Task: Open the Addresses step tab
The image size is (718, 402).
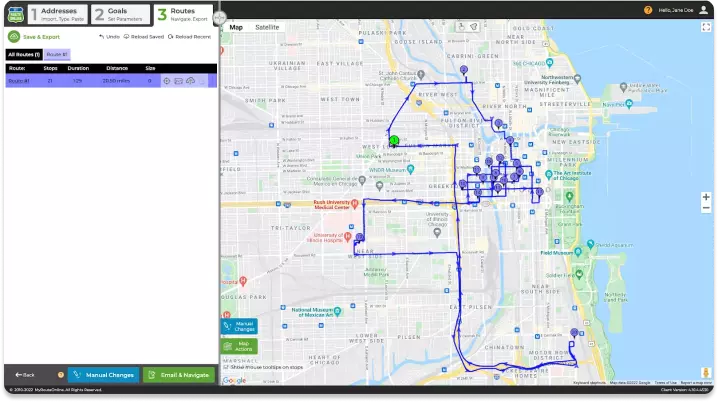Action: tap(58, 14)
